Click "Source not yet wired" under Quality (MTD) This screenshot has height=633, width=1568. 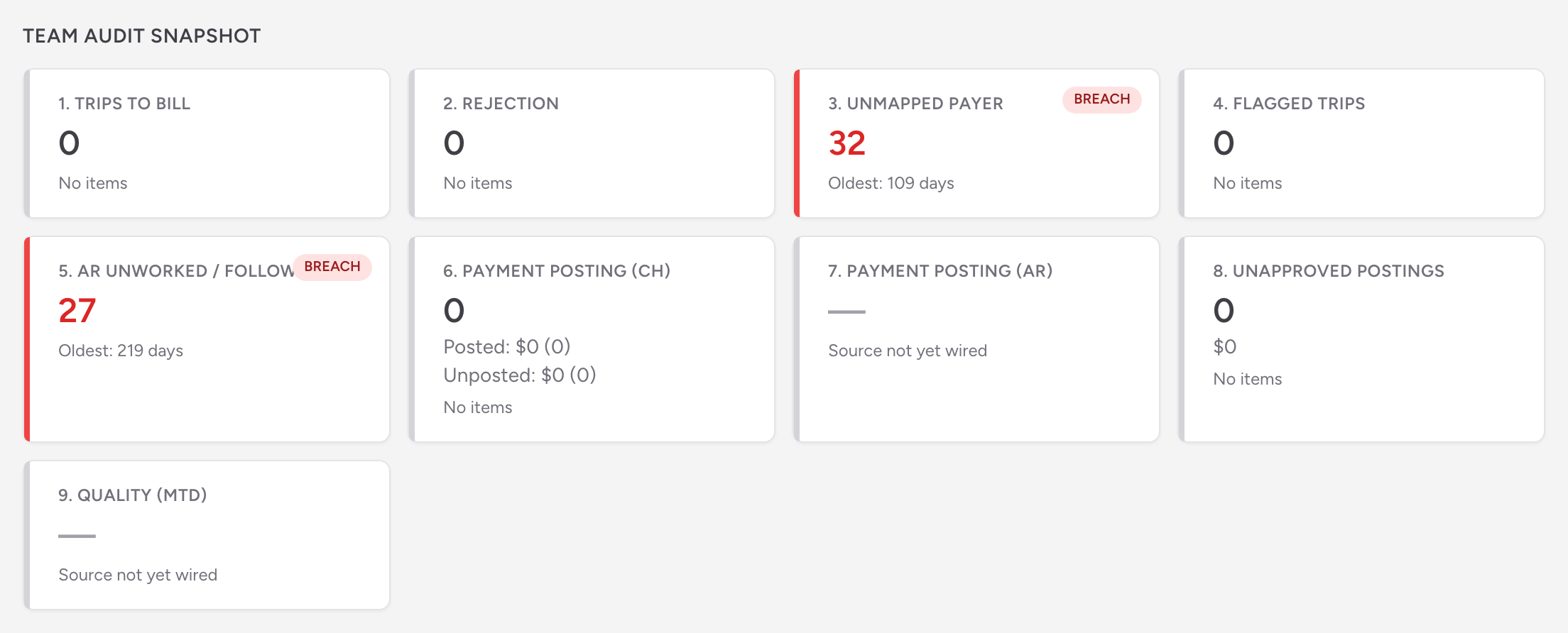[x=138, y=575]
